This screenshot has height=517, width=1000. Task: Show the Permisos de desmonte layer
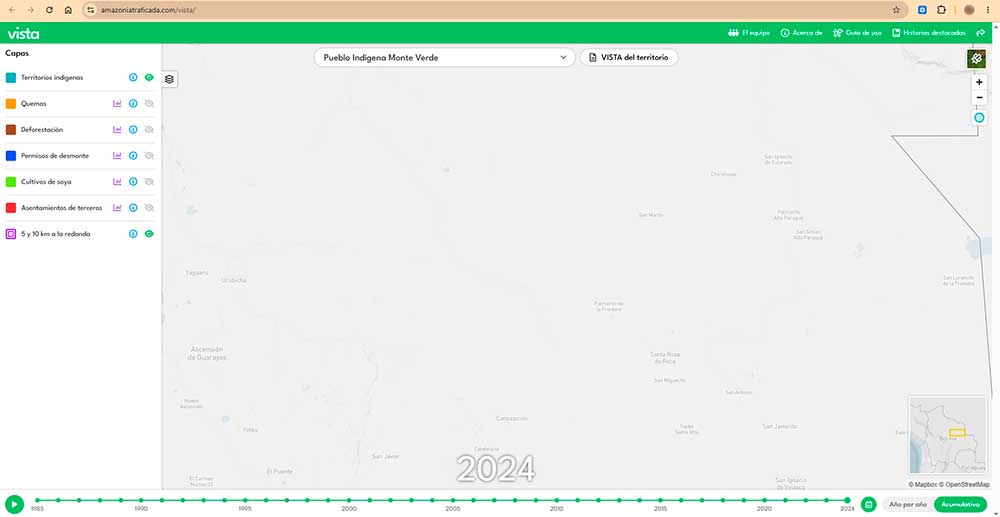point(149,156)
